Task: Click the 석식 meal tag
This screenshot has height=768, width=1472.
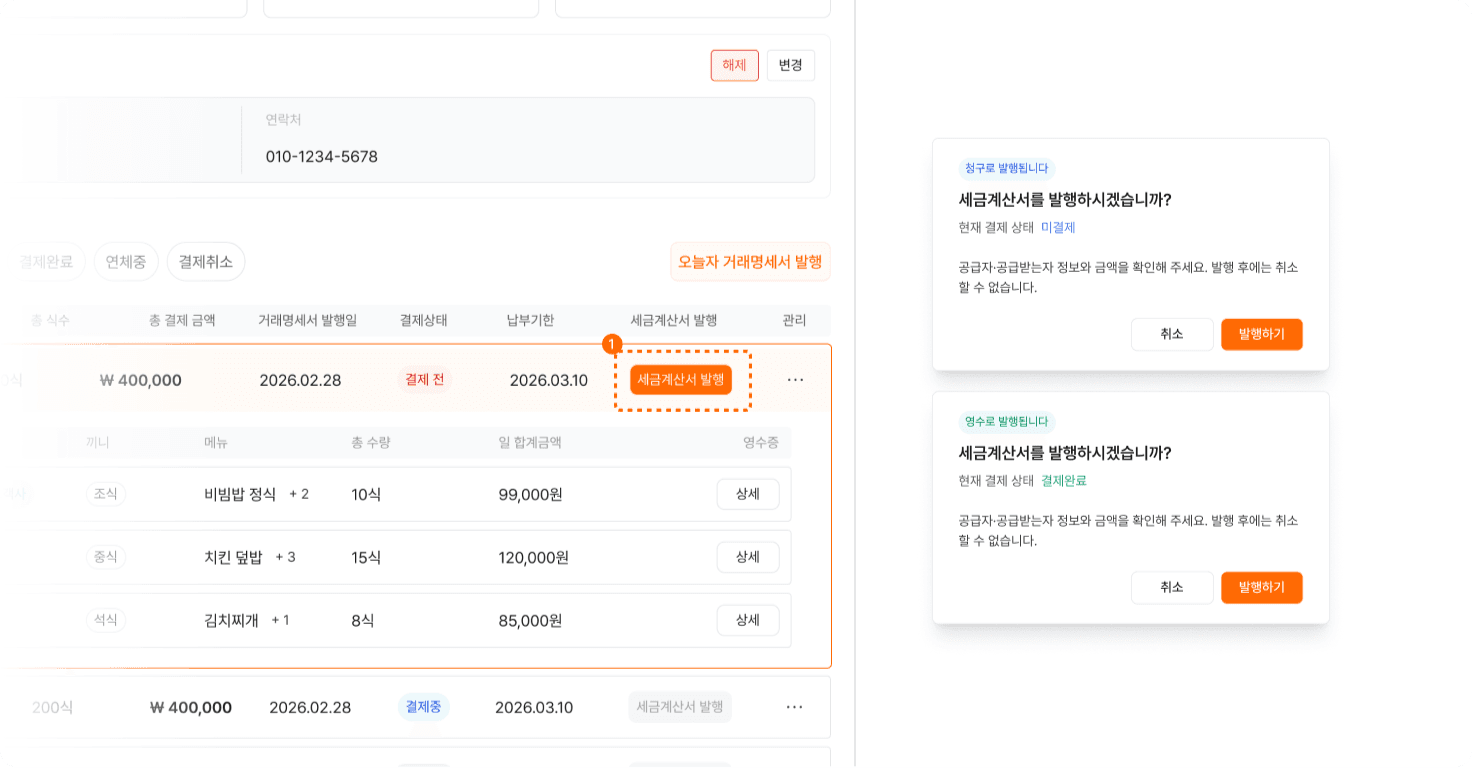Action: click(x=106, y=620)
